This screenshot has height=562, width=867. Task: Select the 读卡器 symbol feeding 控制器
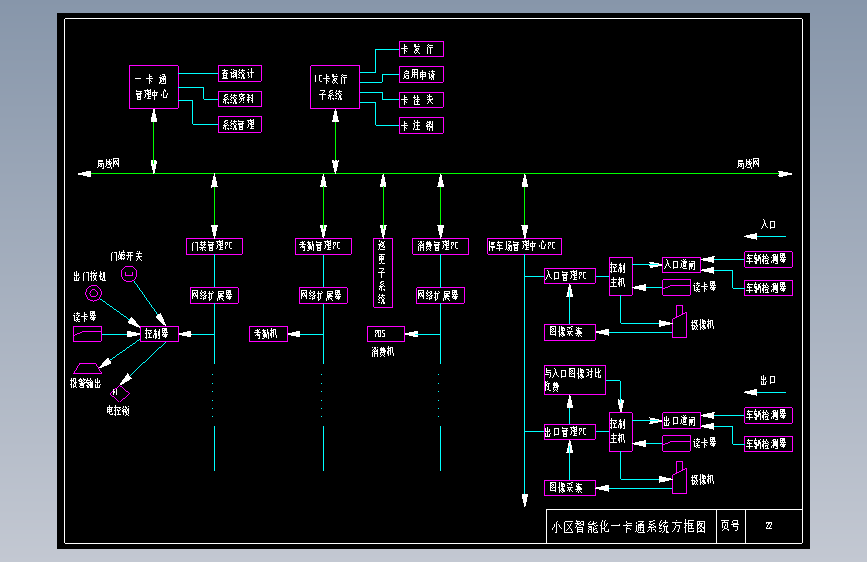pyautogui.click(x=87, y=334)
